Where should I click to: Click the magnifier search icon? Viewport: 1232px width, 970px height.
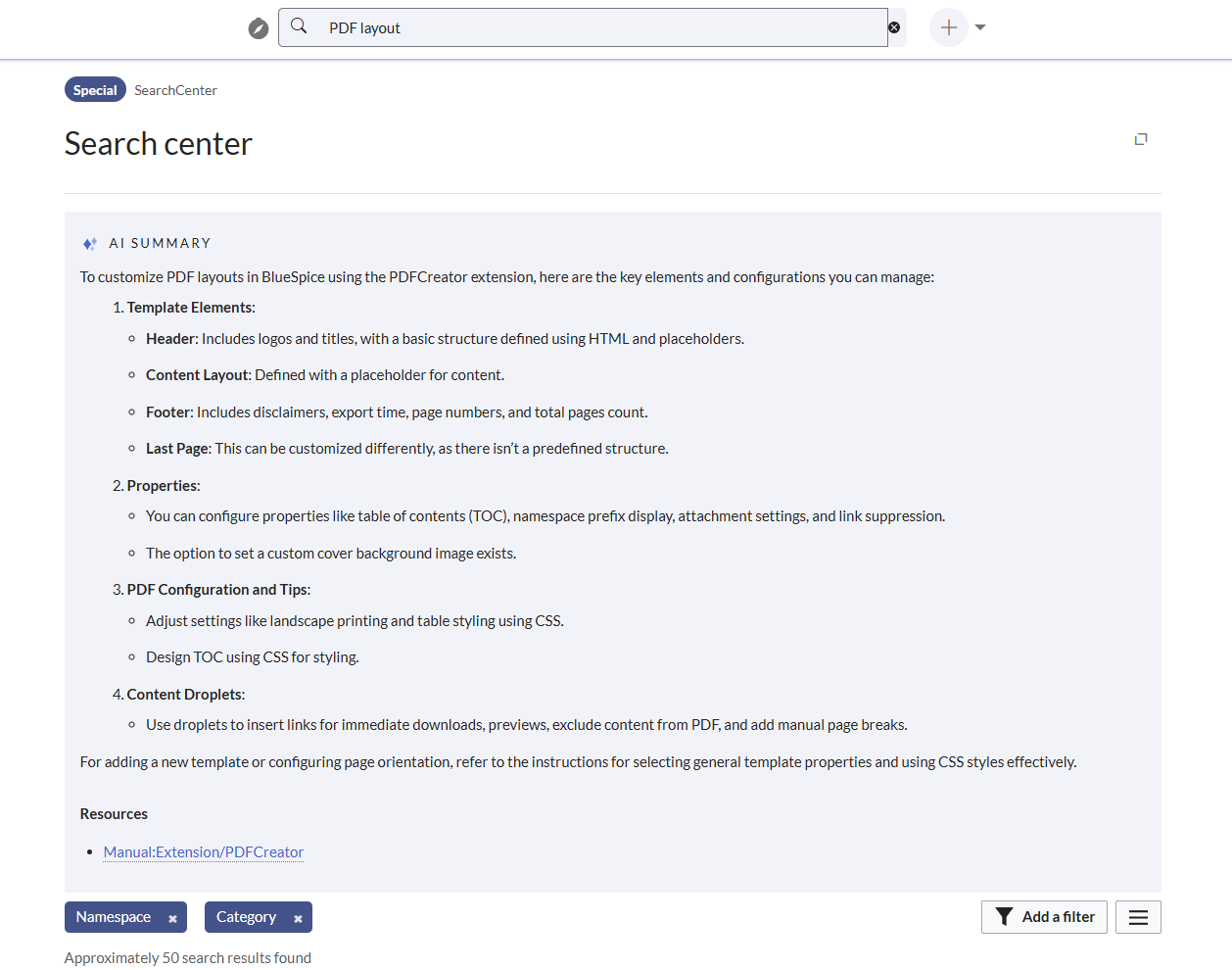tap(300, 26)
